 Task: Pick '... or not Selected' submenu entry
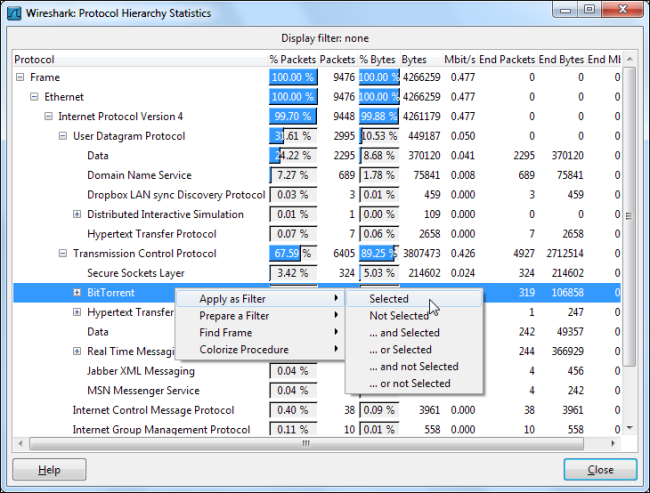click(410, 384)
